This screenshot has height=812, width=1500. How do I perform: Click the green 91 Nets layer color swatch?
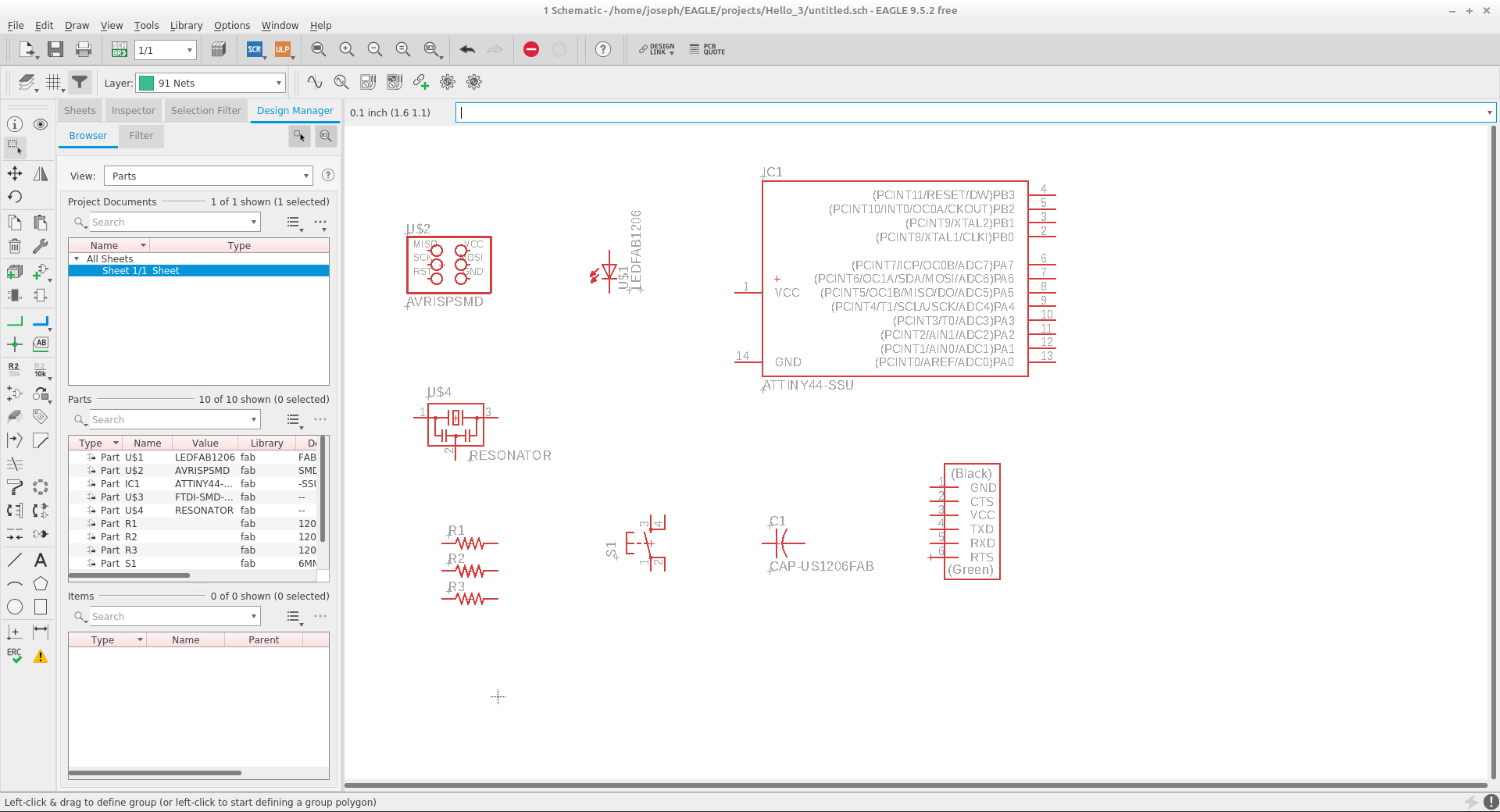click(147, 83)
